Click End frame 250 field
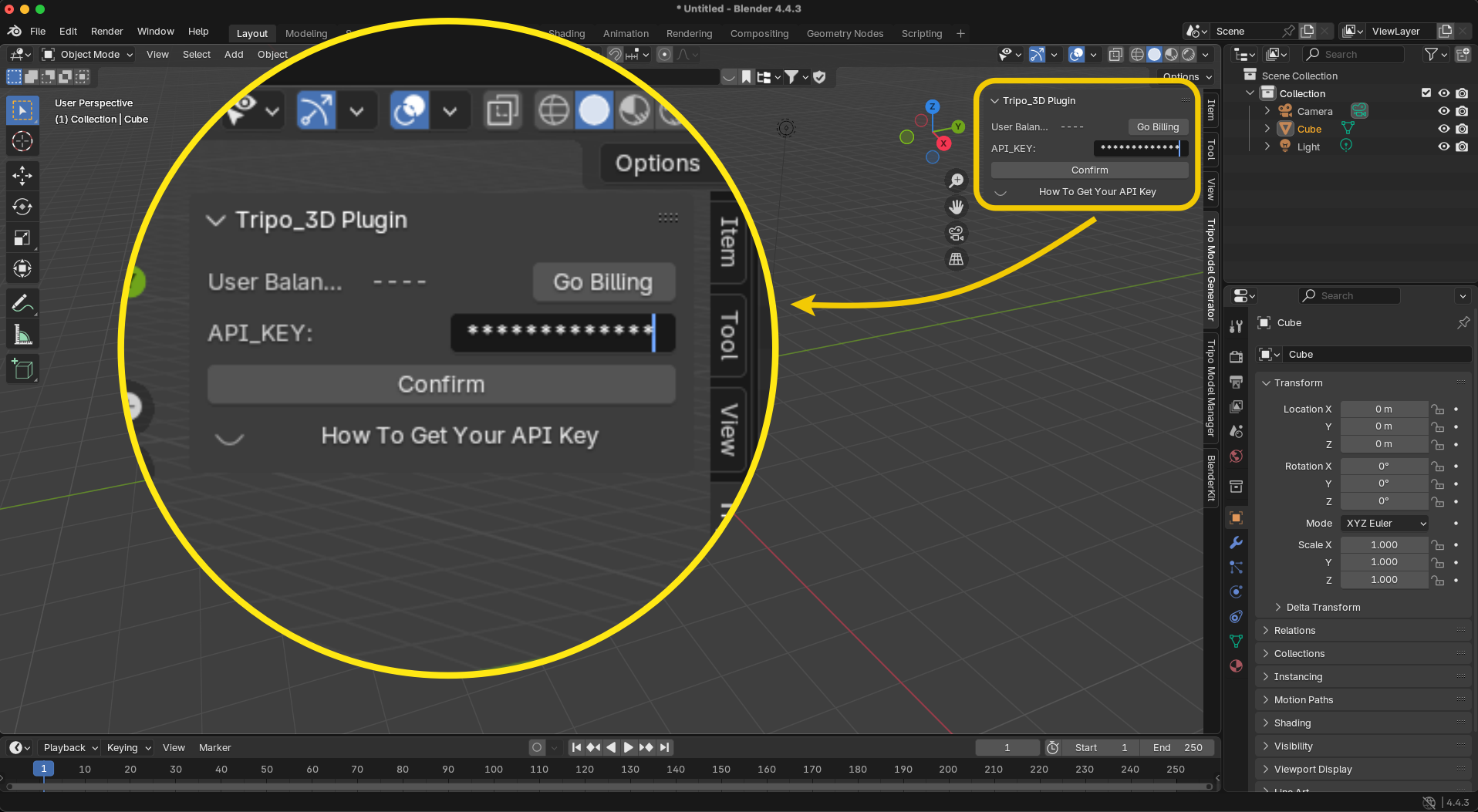1478x812 pixels. 1178,747
